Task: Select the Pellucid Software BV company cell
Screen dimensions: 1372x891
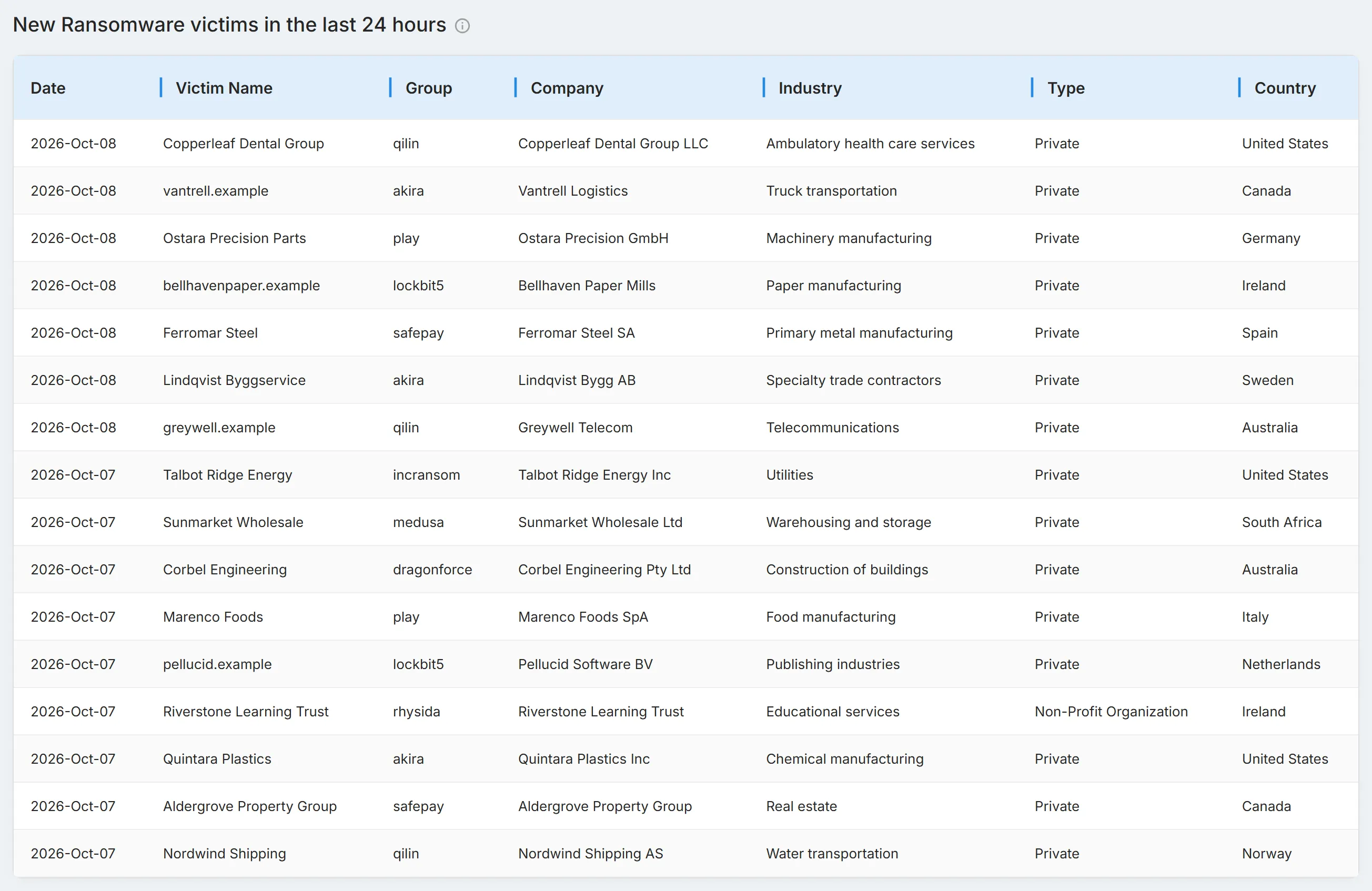Action: pos(585,664)
